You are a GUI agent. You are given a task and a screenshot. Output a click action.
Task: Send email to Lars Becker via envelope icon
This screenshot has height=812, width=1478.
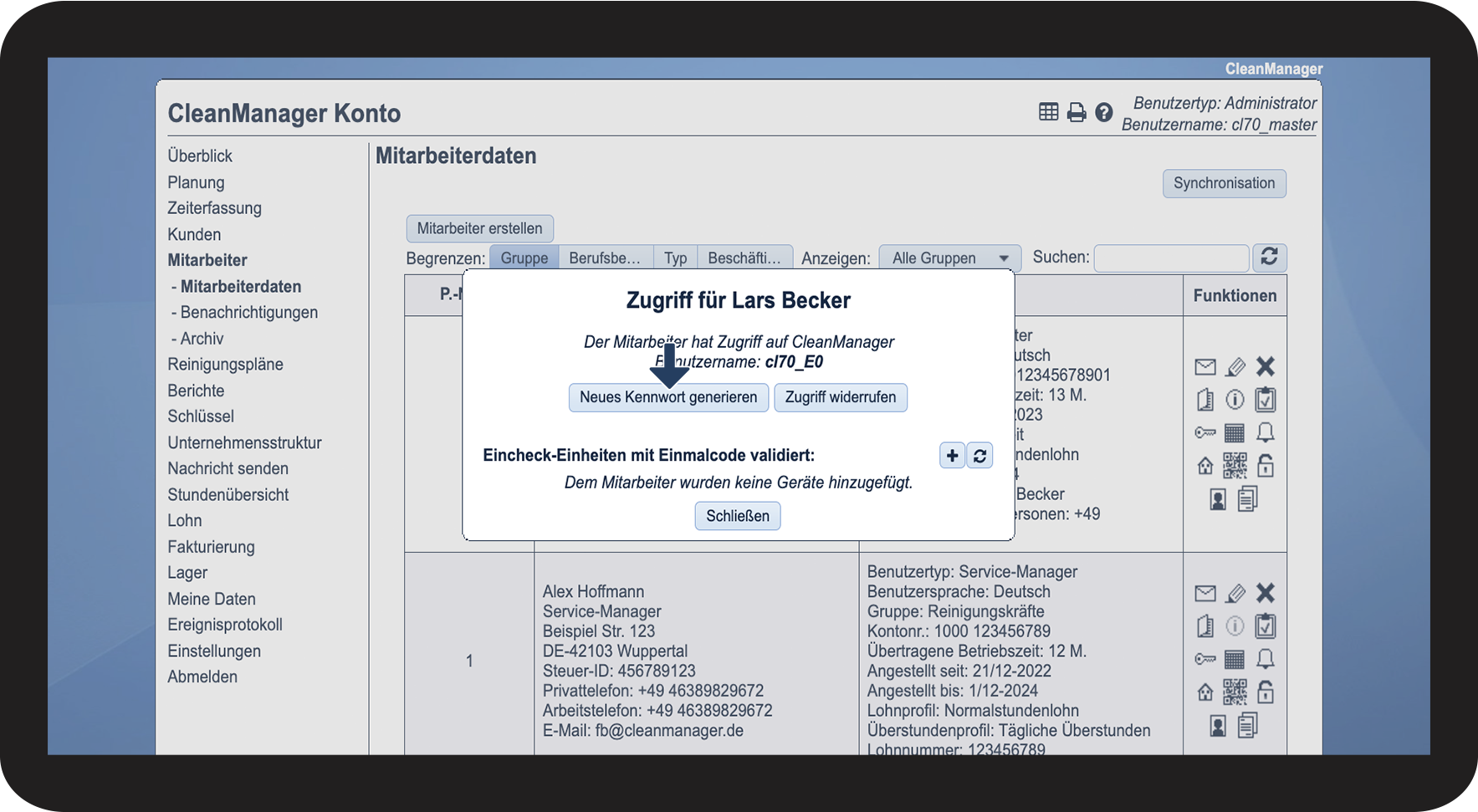(x=1204, y=366)
